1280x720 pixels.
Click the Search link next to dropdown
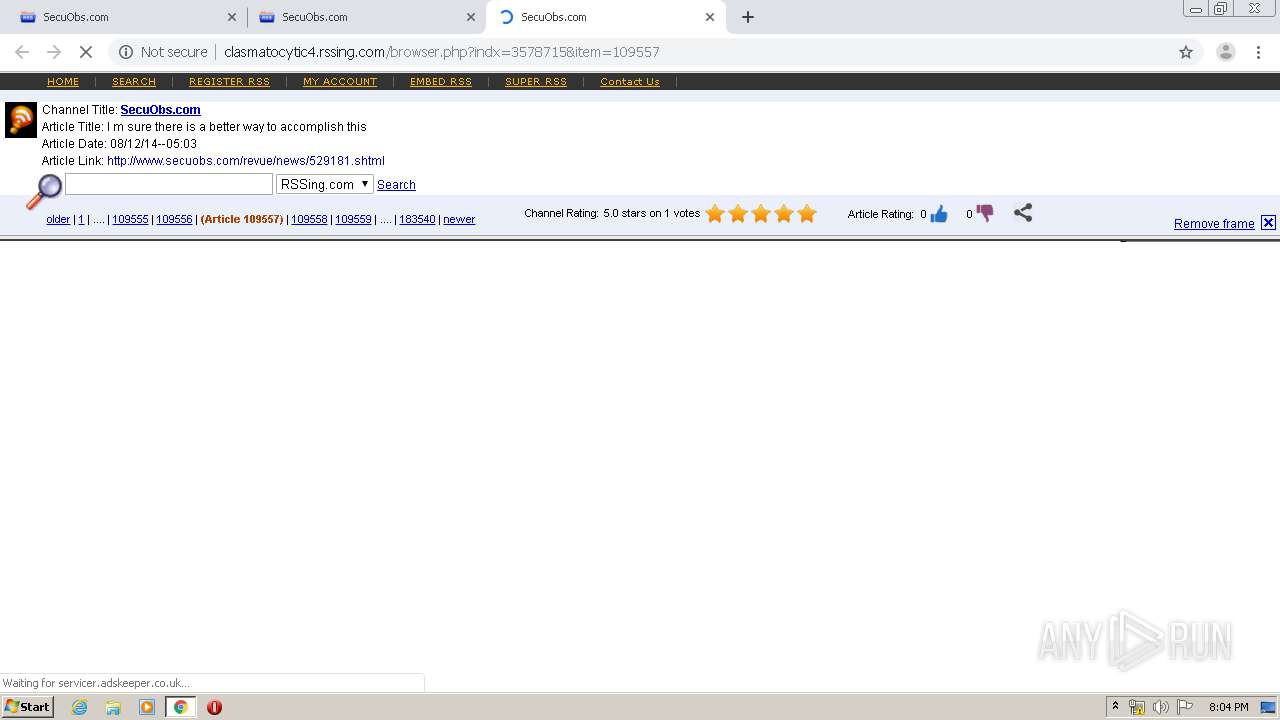coord(396,185)
